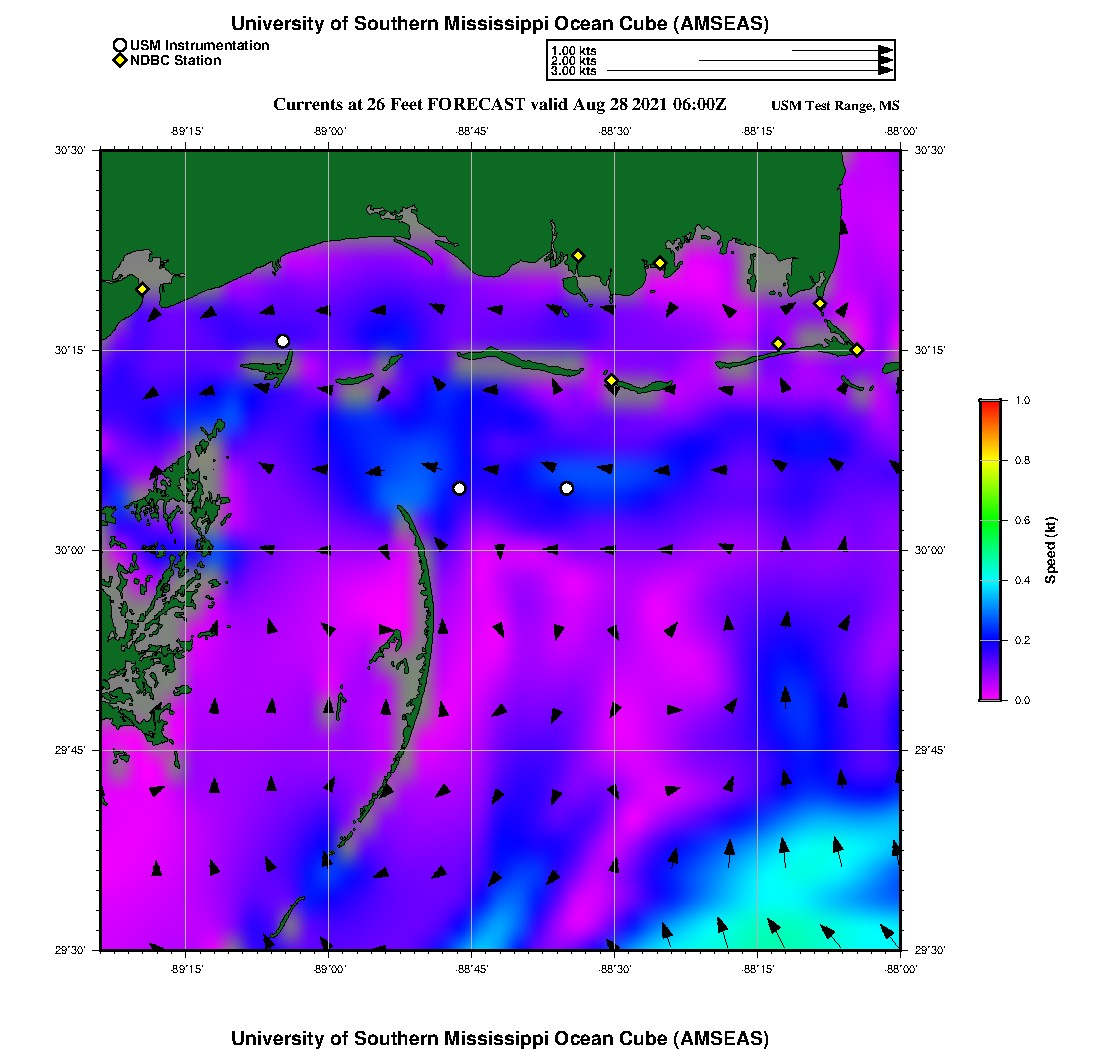The width and height of the screenshot is (1100, 1050).
Task: Select the westernmost NDBC station diamond on the map
Action: (143, 289)
